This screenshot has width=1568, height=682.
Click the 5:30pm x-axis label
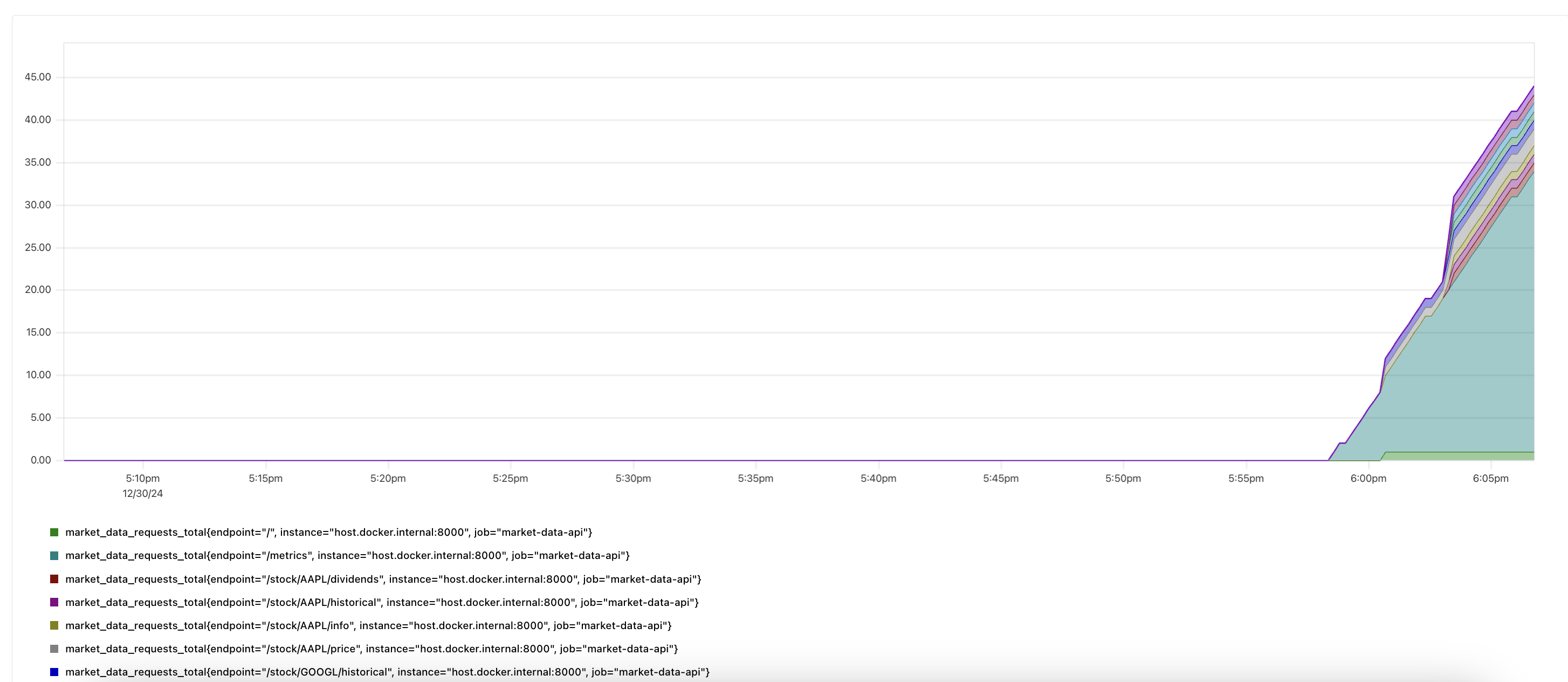[x=633, y=478]
